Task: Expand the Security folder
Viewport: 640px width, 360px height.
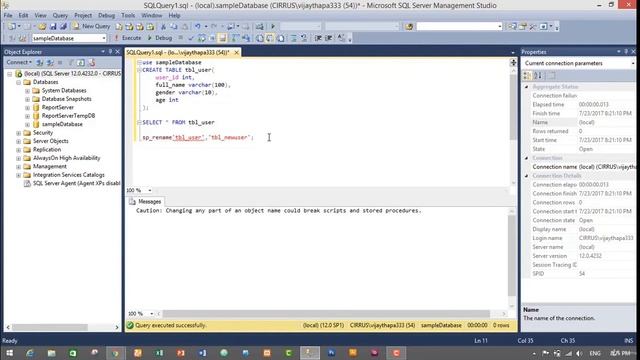Action: tap(18, 133)
